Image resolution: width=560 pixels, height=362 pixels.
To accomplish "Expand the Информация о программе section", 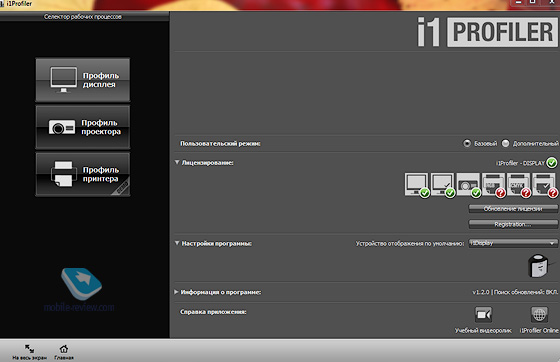I will point(176,292).
